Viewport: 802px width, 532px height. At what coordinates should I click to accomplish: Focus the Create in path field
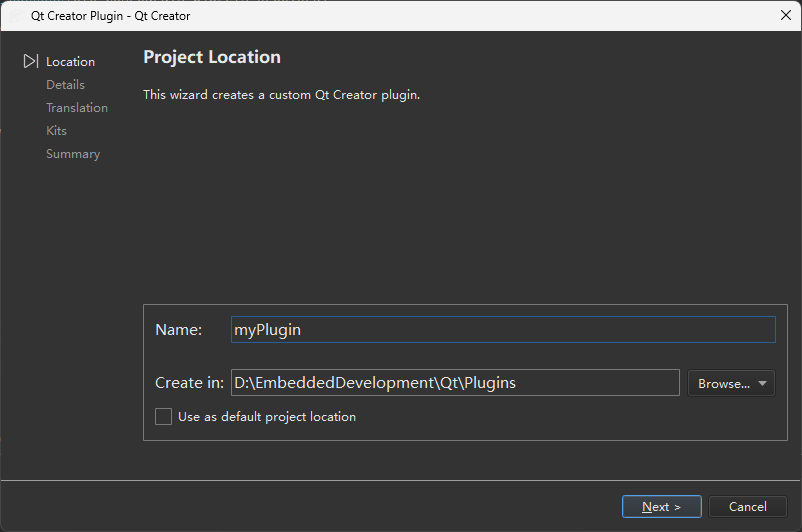pos(455,383)
